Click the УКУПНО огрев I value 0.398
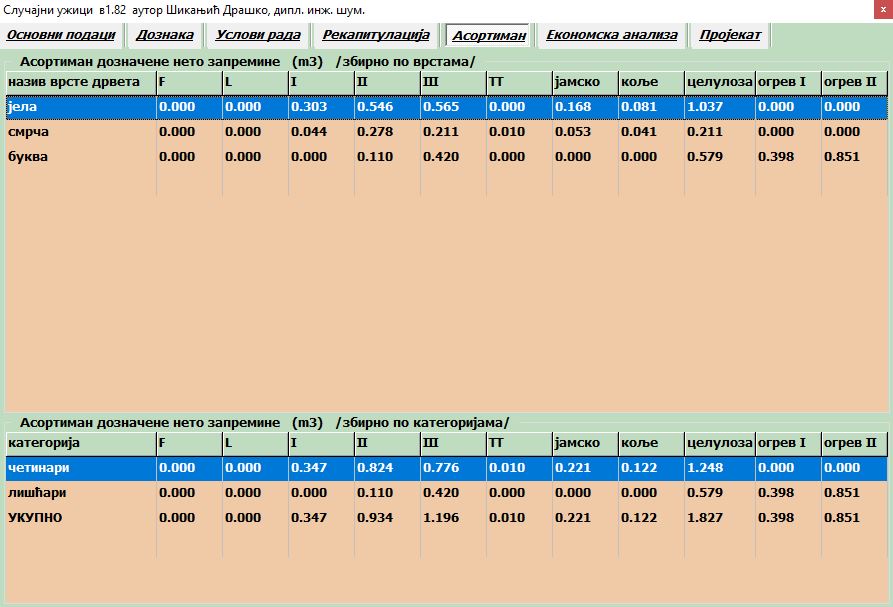This screenshot has height=607, width=893. 776,518
